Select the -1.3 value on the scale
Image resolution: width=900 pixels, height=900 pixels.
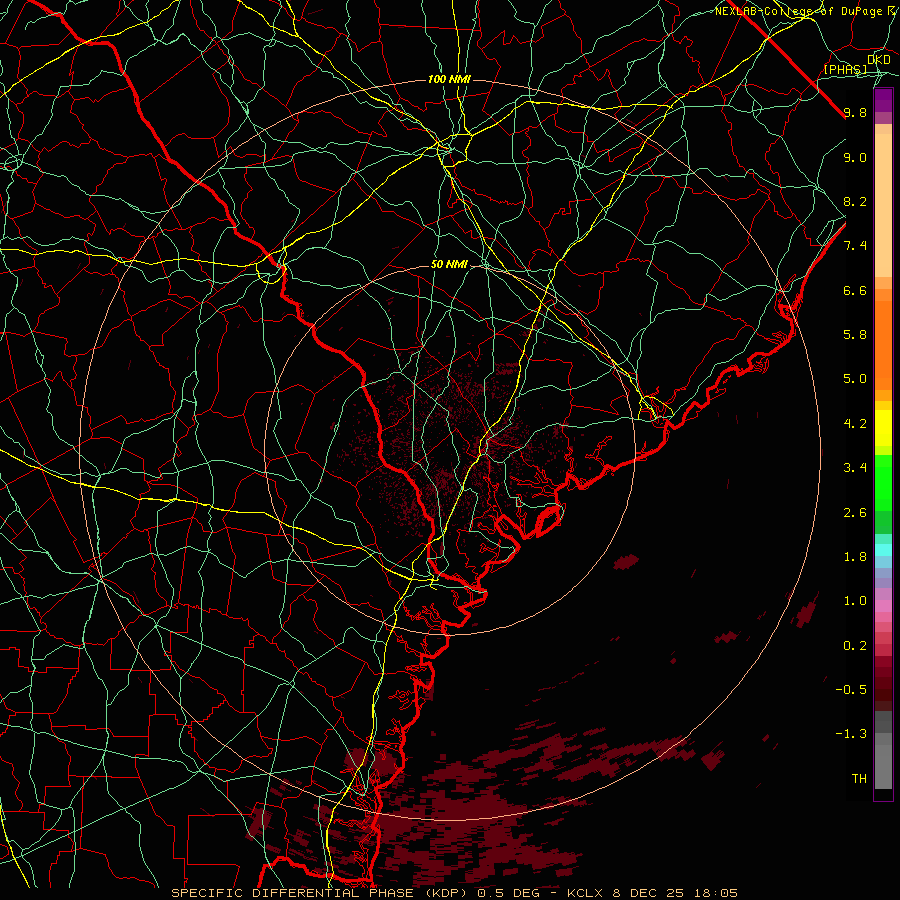[x=851, y=734]
